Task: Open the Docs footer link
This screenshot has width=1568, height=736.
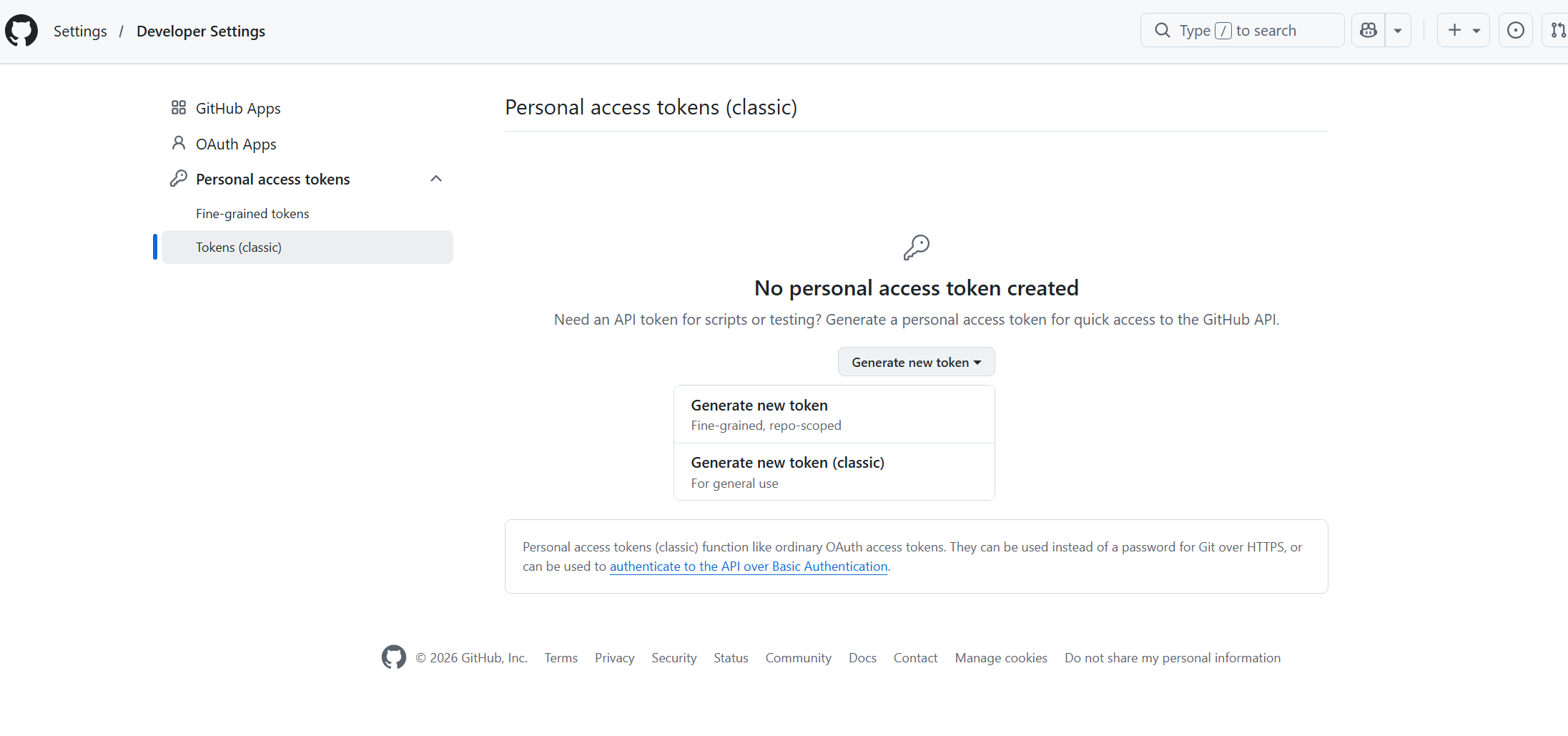Action: 862,658
